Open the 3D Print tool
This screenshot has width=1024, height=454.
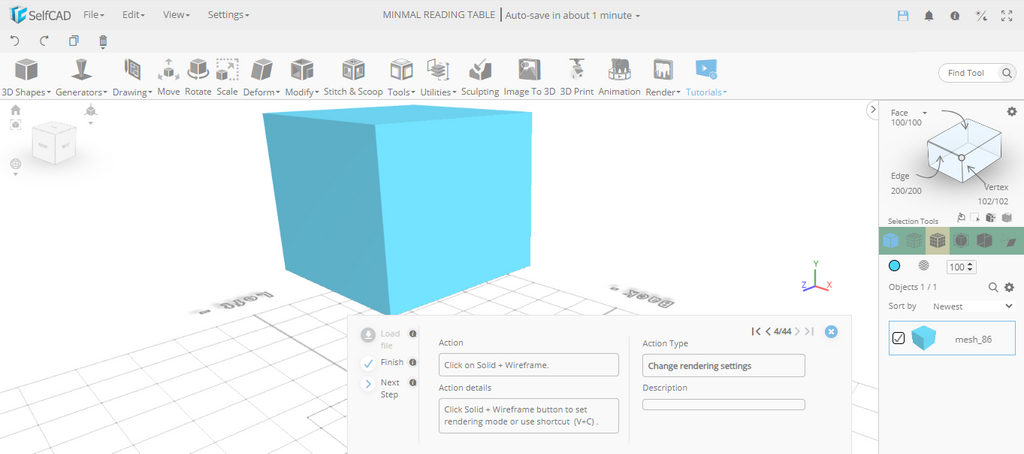[577, 77]
